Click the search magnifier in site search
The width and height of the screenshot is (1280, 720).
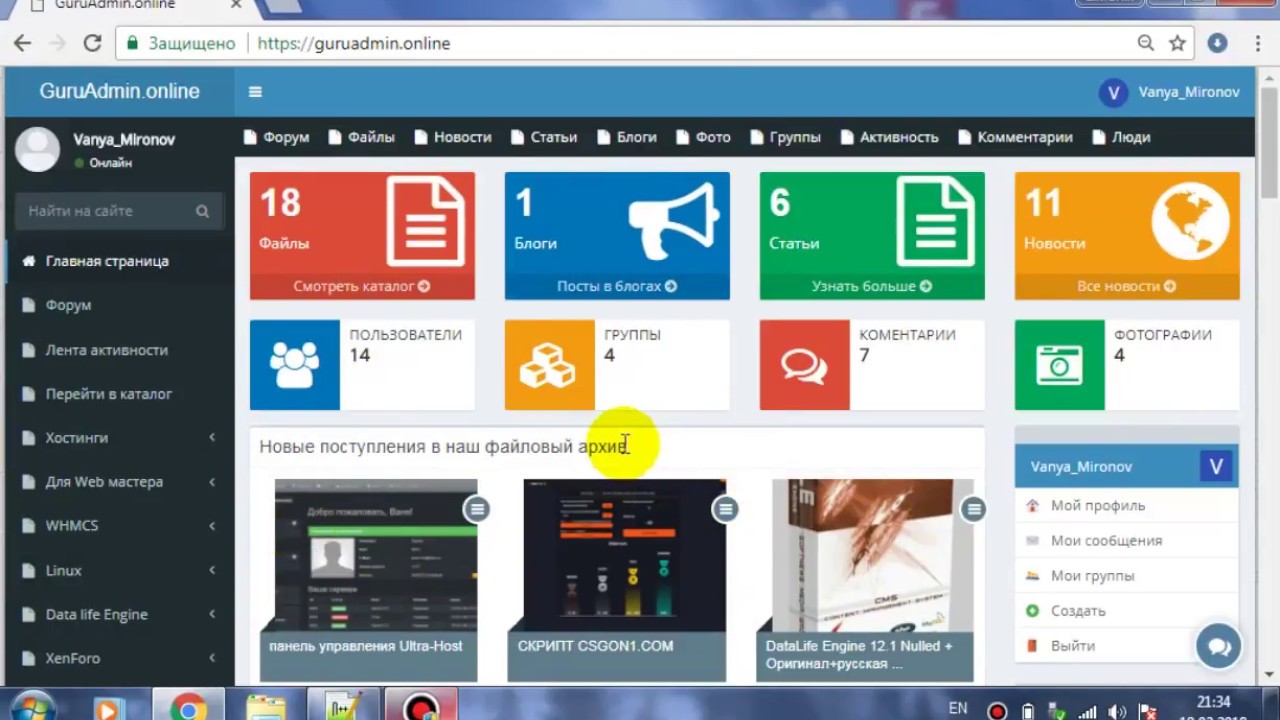(202, 211)
